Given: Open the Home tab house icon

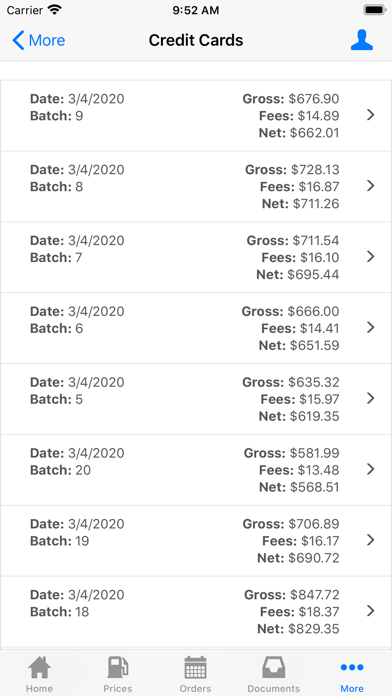Looking at the screenshot, I should click(x=40, y=667).
